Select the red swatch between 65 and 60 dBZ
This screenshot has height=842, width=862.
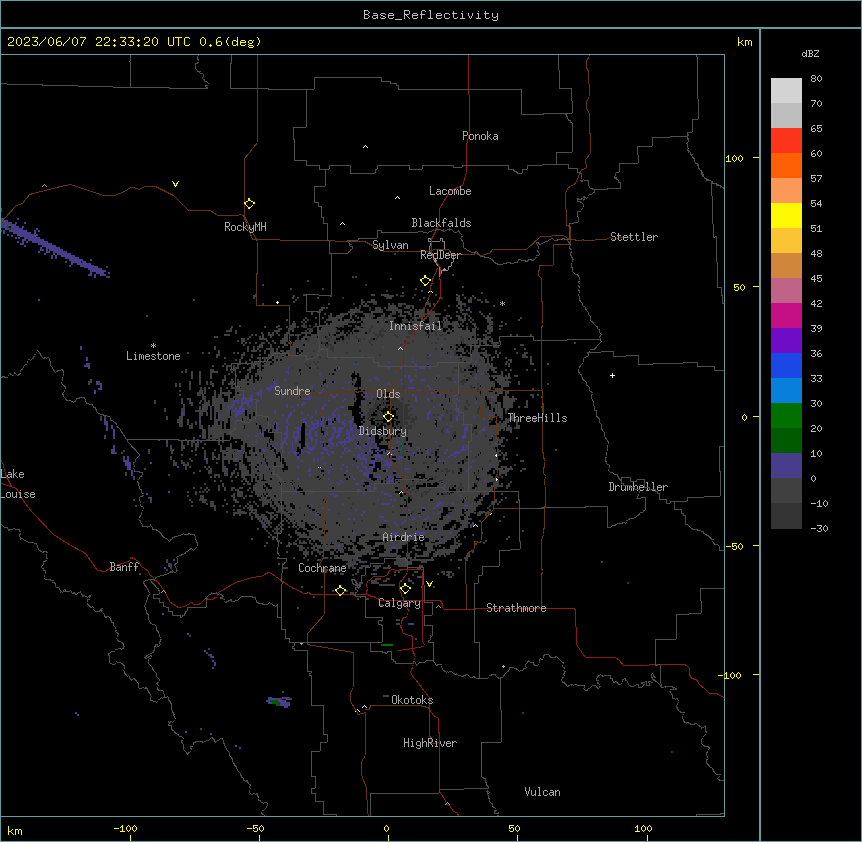tap(786, 140)
